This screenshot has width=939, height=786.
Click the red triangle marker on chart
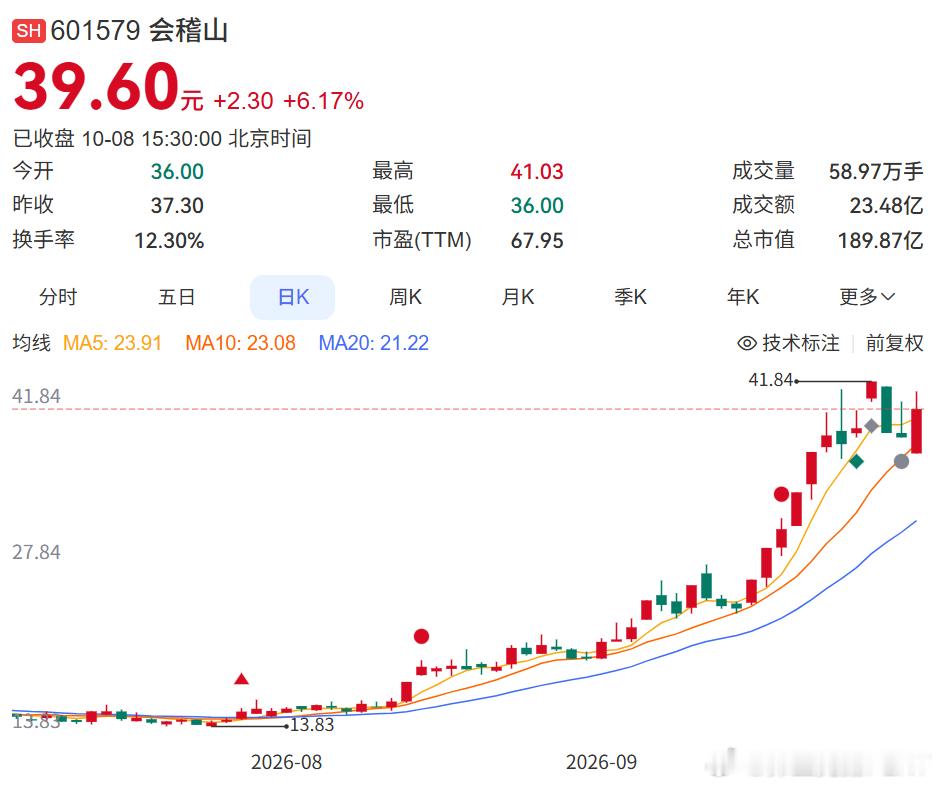point(241,679)
